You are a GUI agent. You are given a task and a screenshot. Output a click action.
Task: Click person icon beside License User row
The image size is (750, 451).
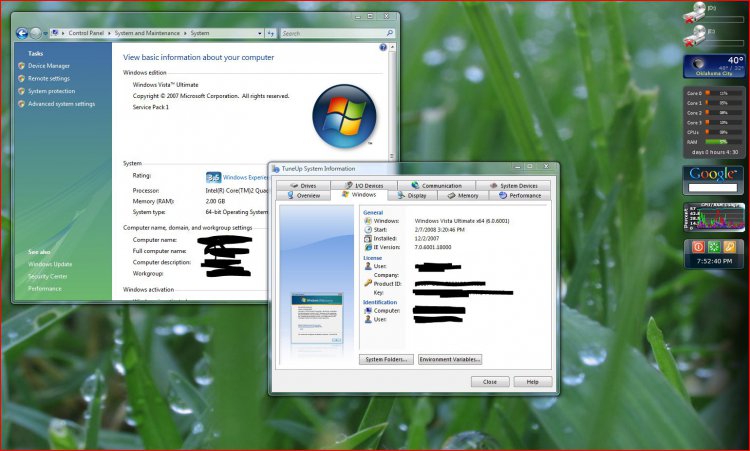tap(368, 266)
